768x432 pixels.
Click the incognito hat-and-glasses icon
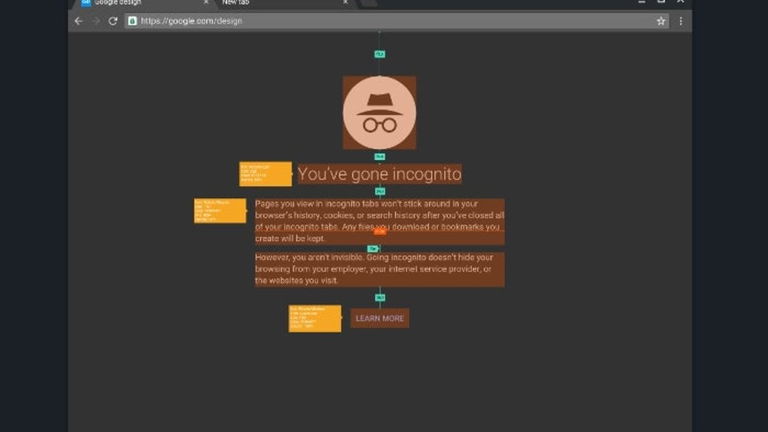(x=380, y=113)
